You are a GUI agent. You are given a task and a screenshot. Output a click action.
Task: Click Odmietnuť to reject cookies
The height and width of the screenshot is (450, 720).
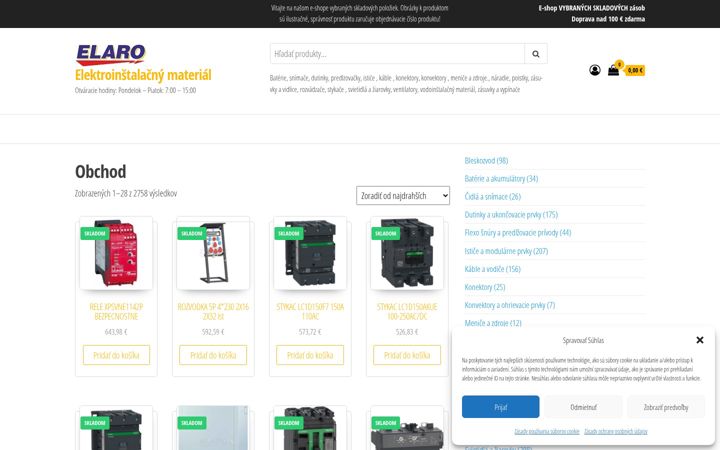pyautogui.click(x=583, y=407)
